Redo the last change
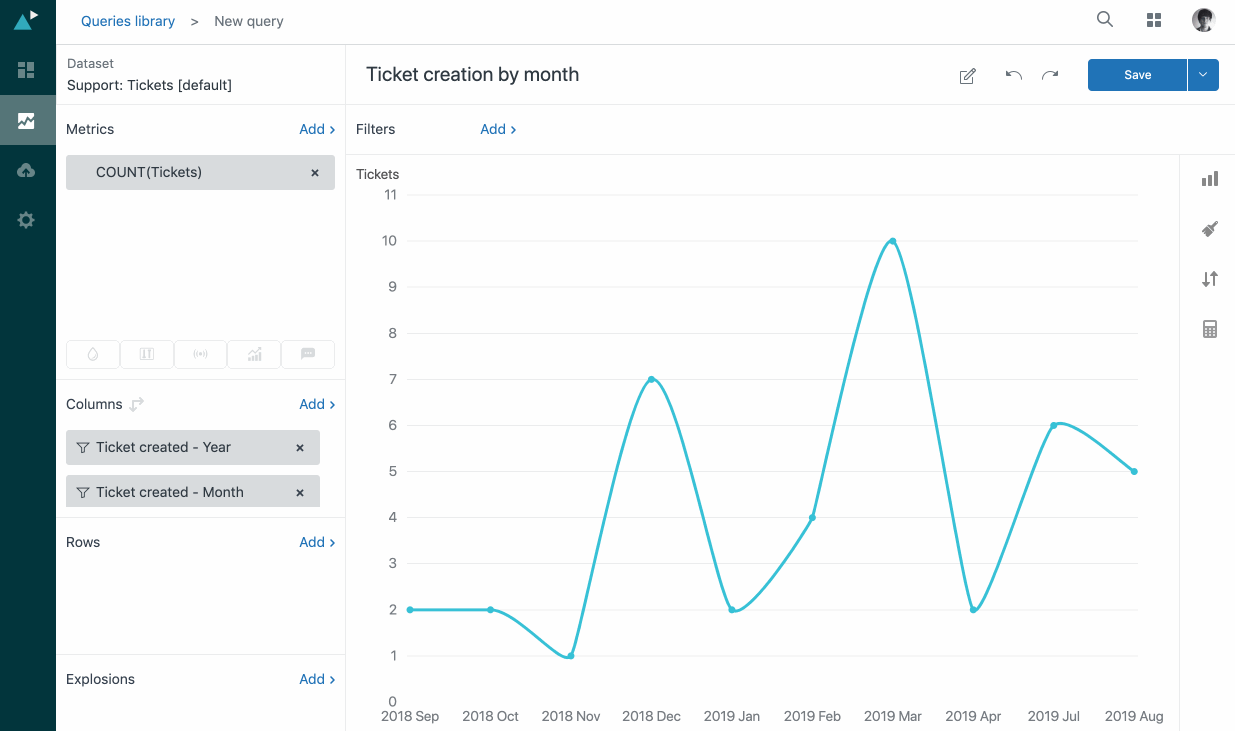The width and height of the screenshot is (1235, 731). point(1050,75)
